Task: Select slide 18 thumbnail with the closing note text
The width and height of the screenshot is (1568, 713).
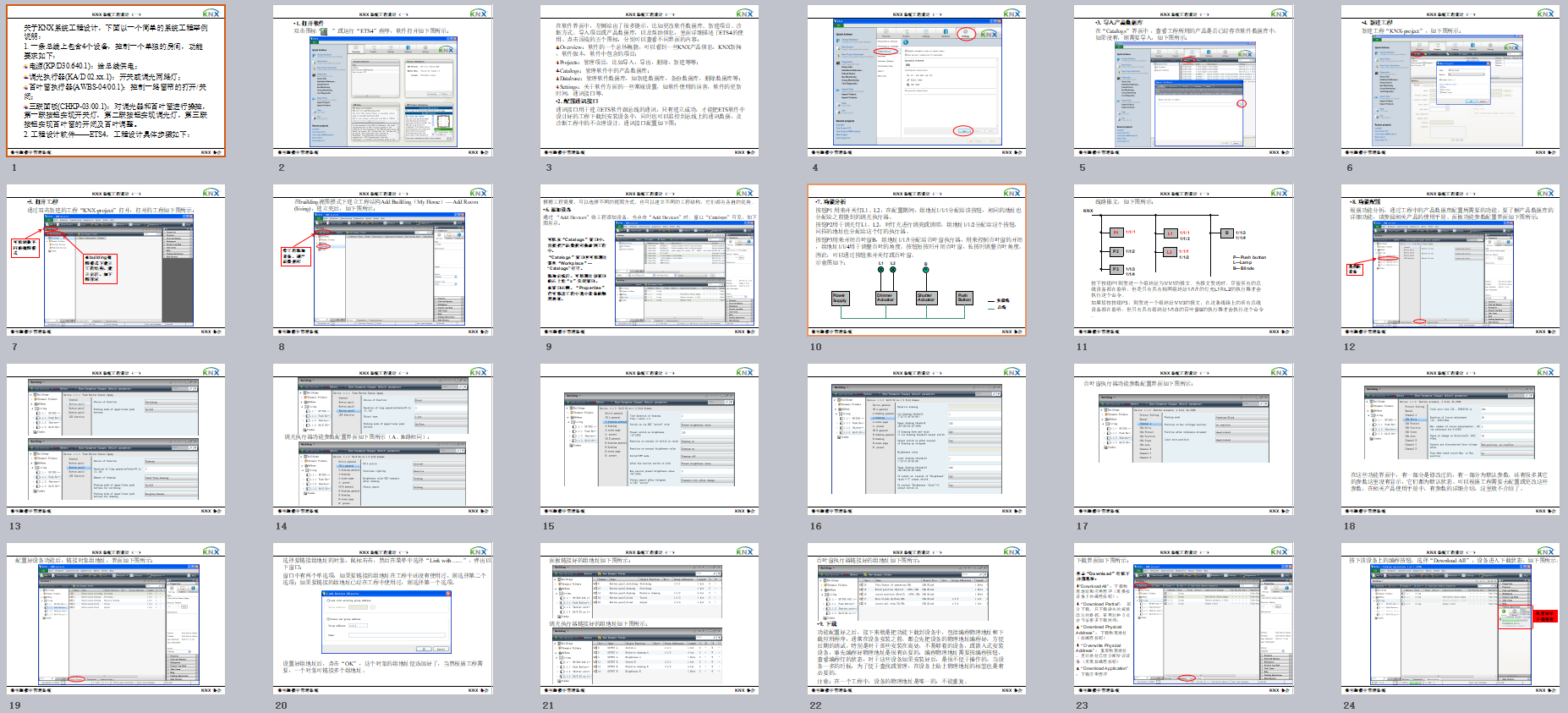Action: pyautogui.click(x=1450, y=440)
